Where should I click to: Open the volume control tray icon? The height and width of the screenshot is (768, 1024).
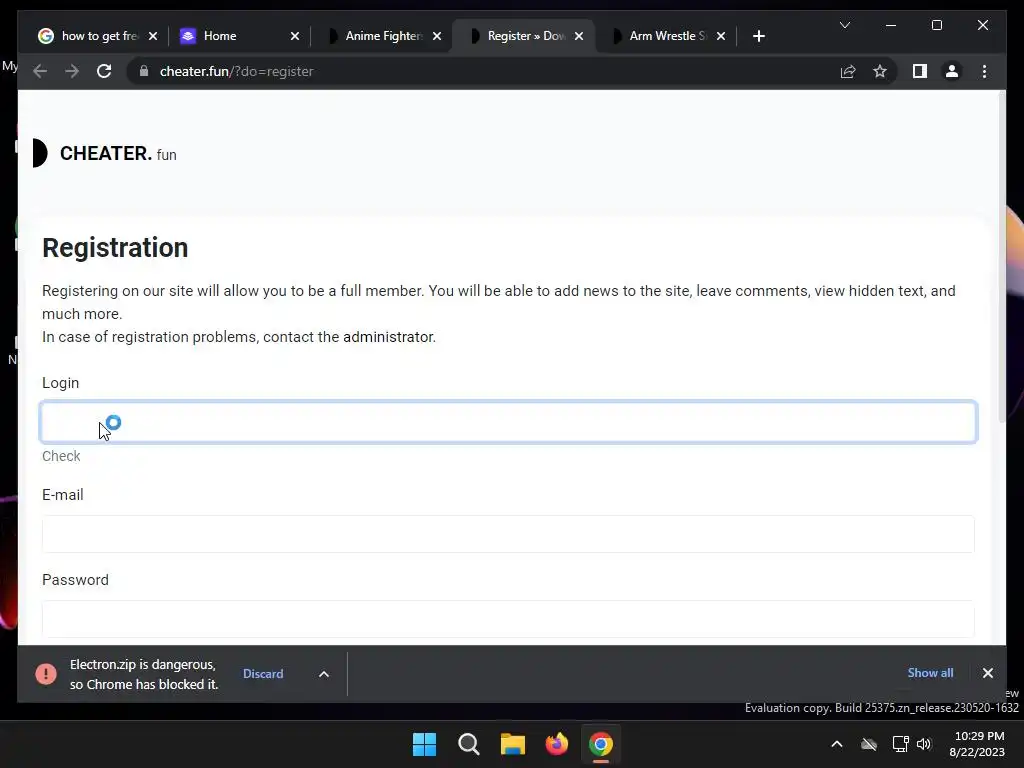(x=924, y=744)
